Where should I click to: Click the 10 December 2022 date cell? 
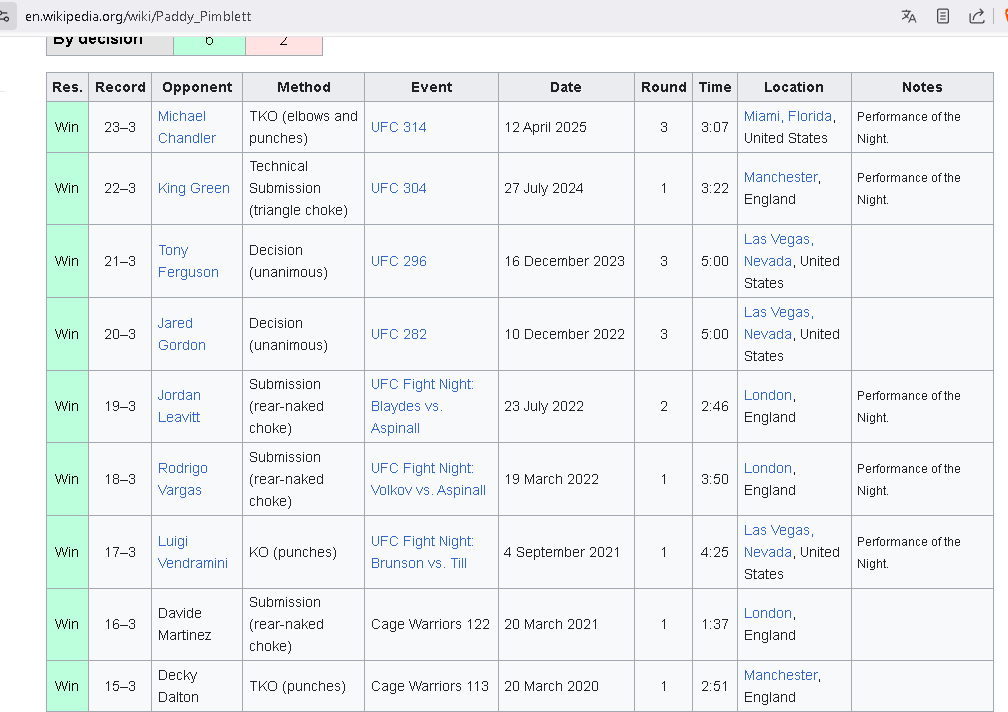click(x=566, y=334)
